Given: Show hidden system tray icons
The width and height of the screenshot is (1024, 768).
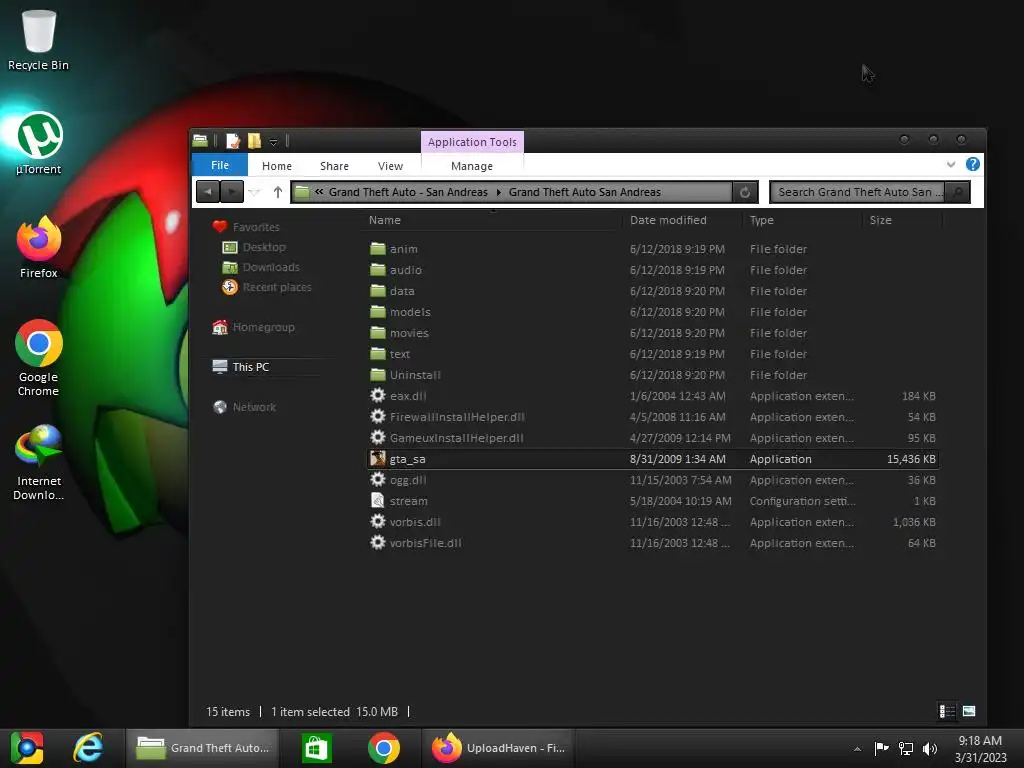Looking at the screenshot, I should coord(857,749).
